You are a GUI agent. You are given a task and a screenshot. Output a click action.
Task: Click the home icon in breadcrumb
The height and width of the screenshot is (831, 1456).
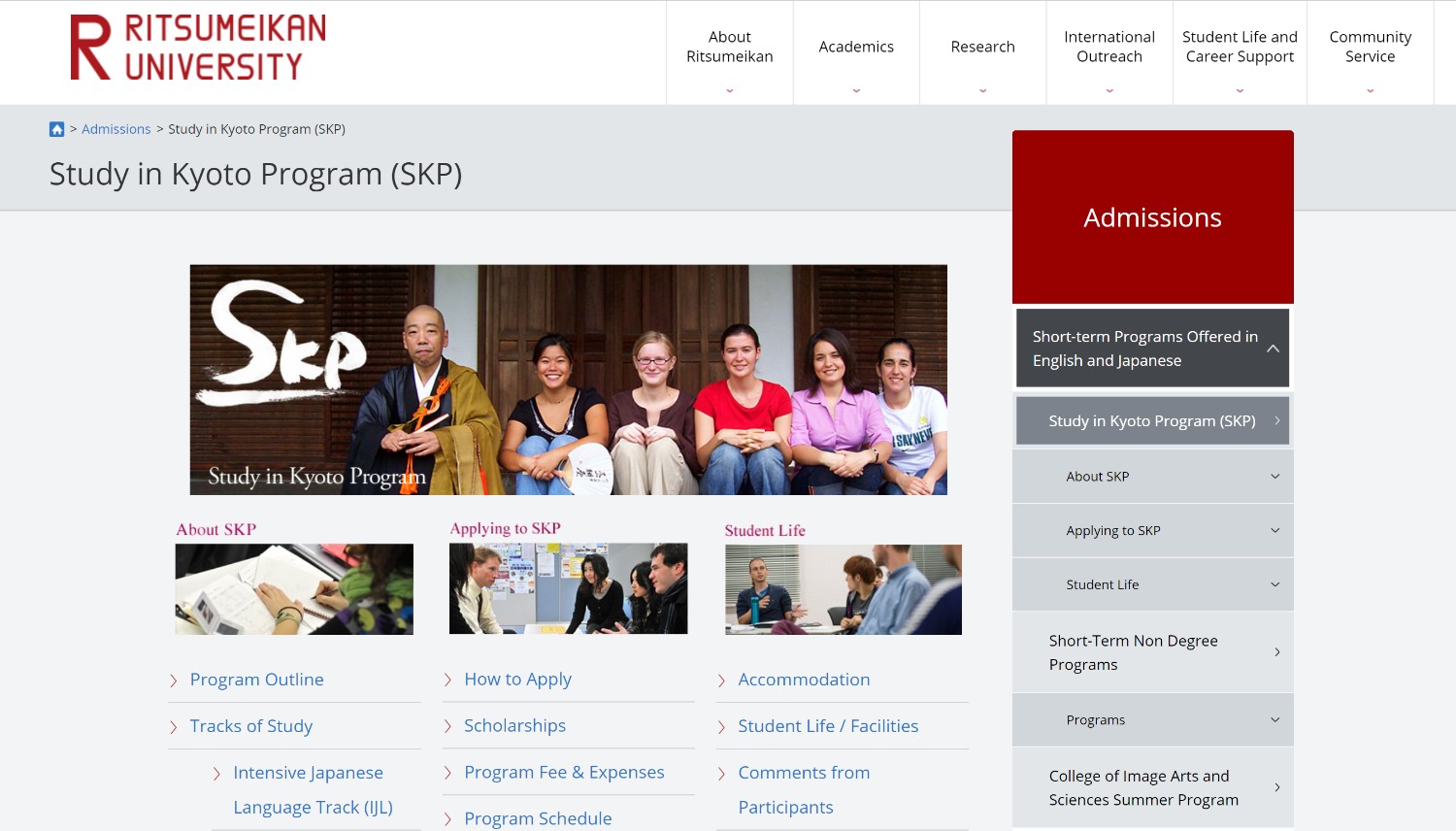(x=57, y=129)
